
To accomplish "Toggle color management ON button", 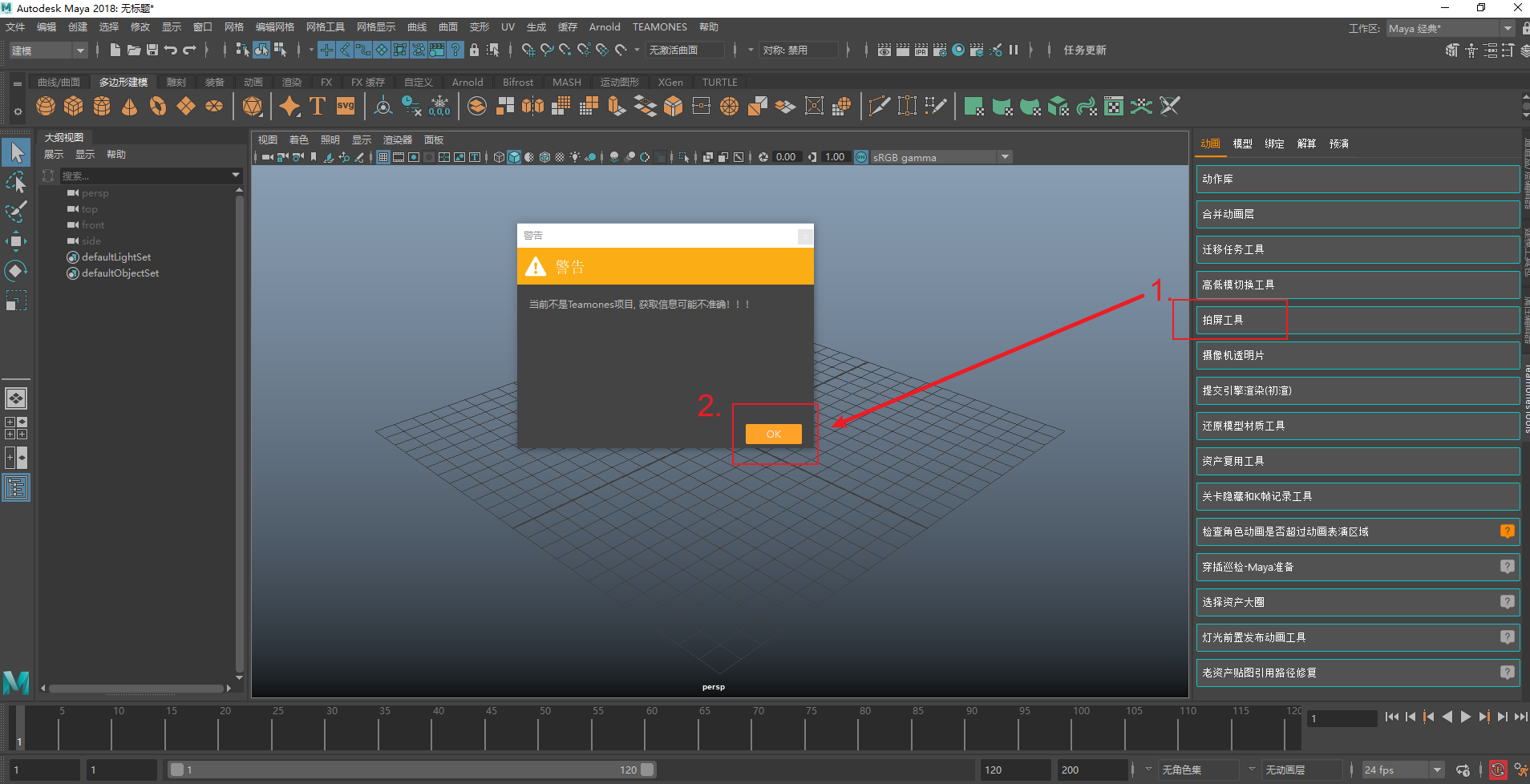I will point(861,157).
